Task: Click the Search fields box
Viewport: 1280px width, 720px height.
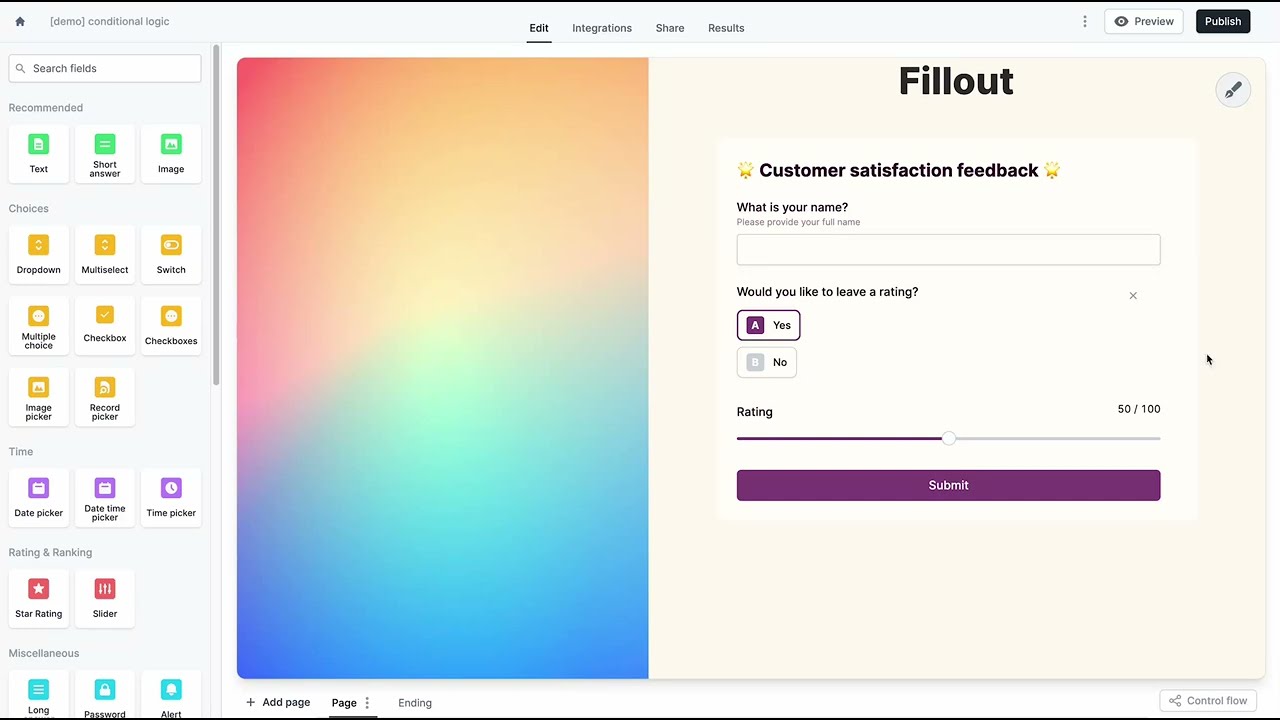Action: (x=105, y=68)
